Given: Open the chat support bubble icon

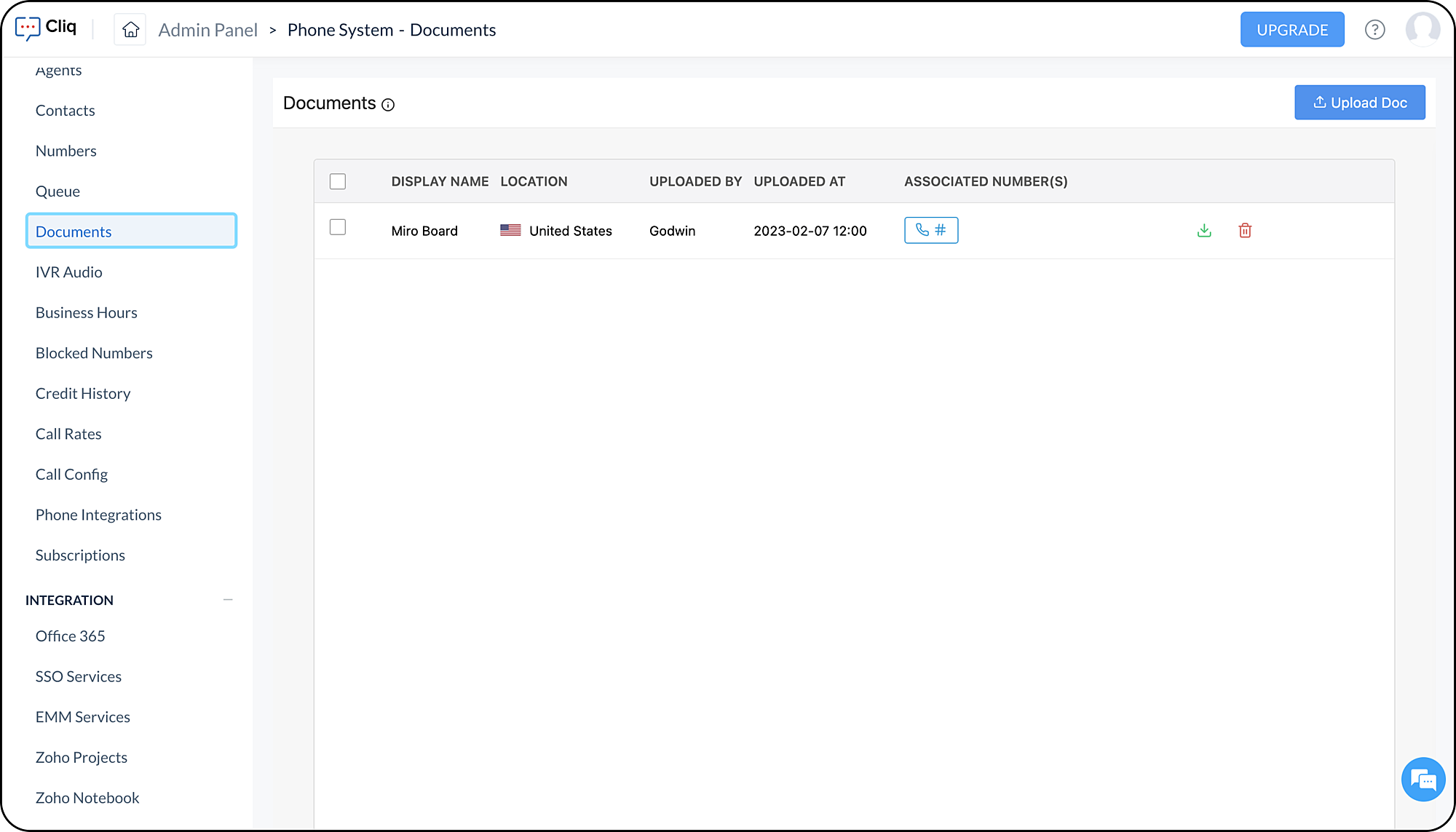Looking at the screenshot, I should 1423,780.
